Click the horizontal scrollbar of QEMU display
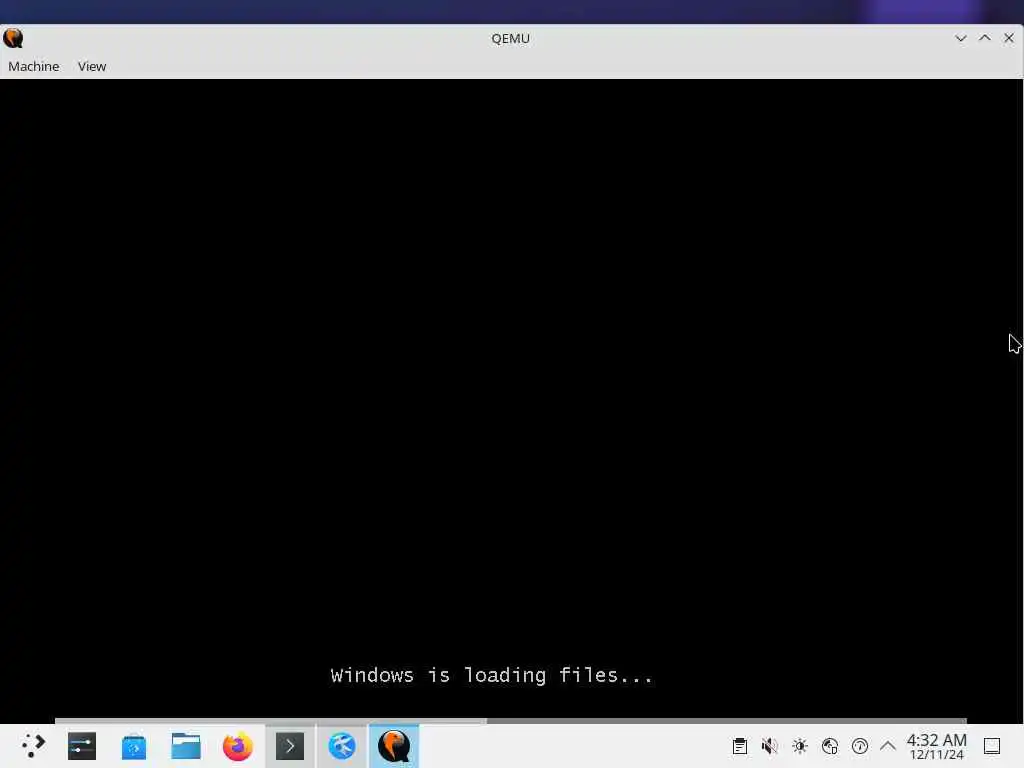The height and width of the screenshot is (768, 1024). tap(511, 721)
